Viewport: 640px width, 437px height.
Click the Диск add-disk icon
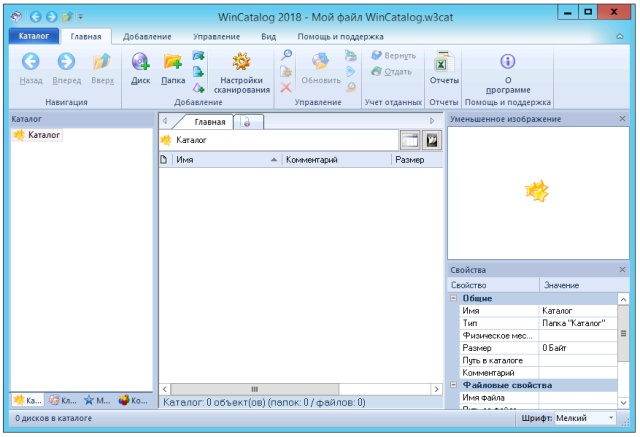pyautogui.click(x=140, y=62)
